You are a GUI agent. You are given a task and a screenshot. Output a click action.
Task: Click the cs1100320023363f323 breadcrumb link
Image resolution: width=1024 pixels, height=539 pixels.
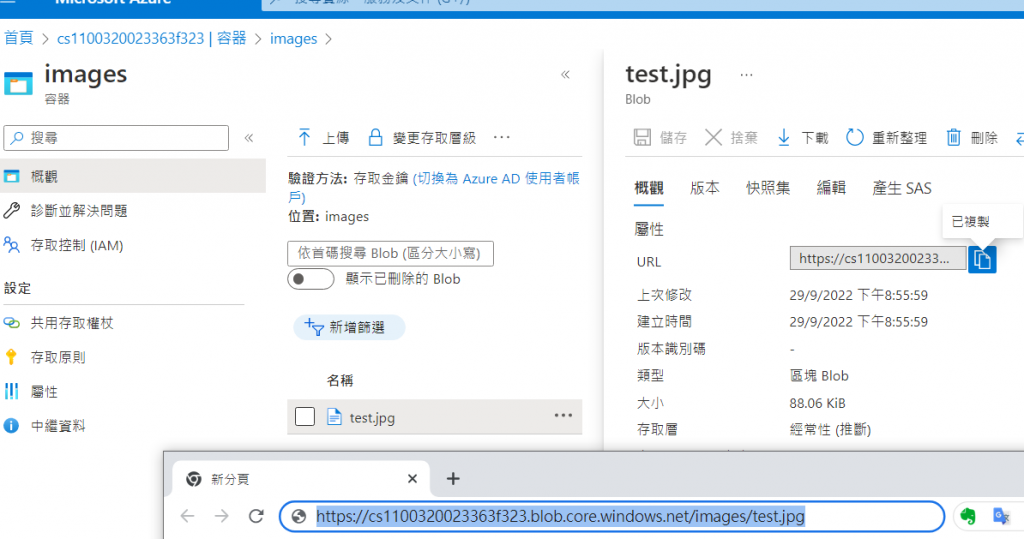(152, 39)
